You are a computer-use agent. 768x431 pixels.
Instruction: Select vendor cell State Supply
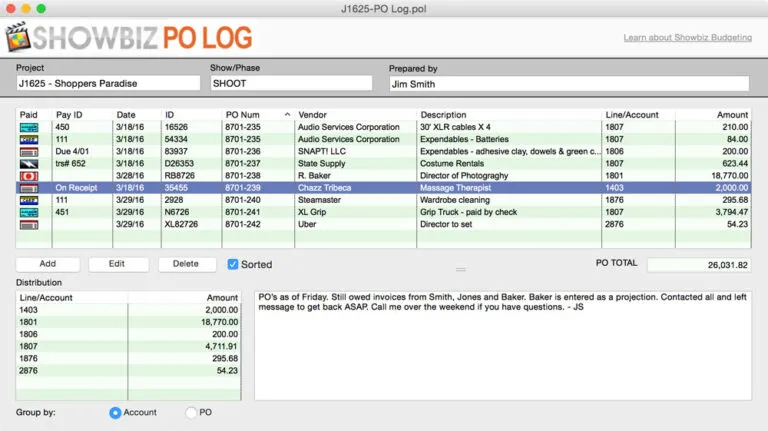tap(321, 164)
